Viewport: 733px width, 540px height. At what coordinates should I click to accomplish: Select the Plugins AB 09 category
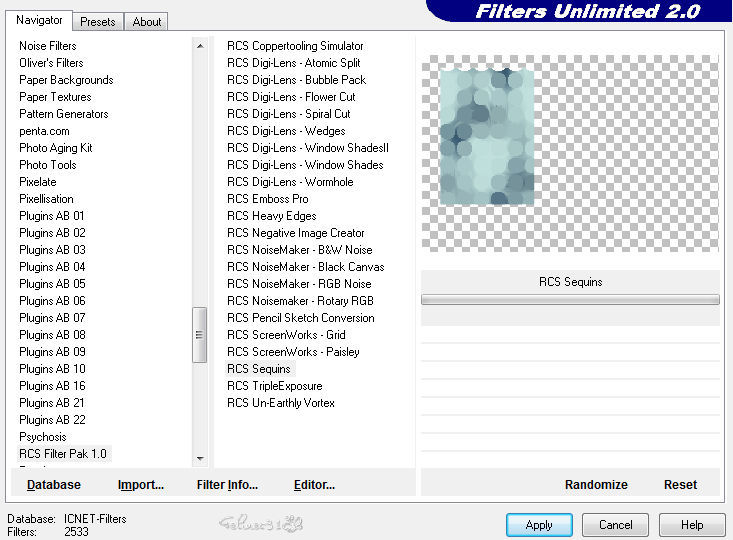point(52,352)
